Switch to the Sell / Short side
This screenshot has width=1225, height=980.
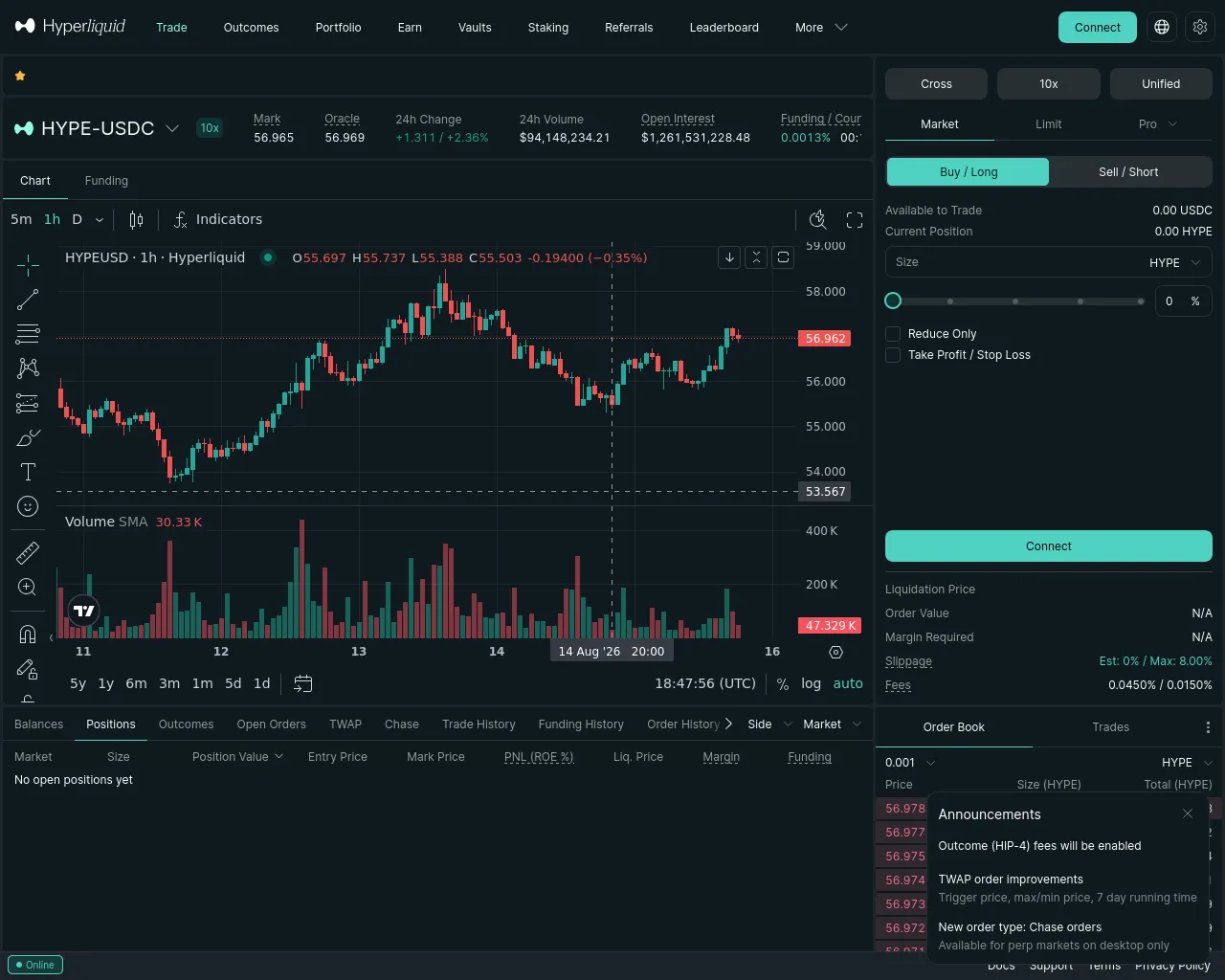pyautogui.click(x=1128, y=172)
